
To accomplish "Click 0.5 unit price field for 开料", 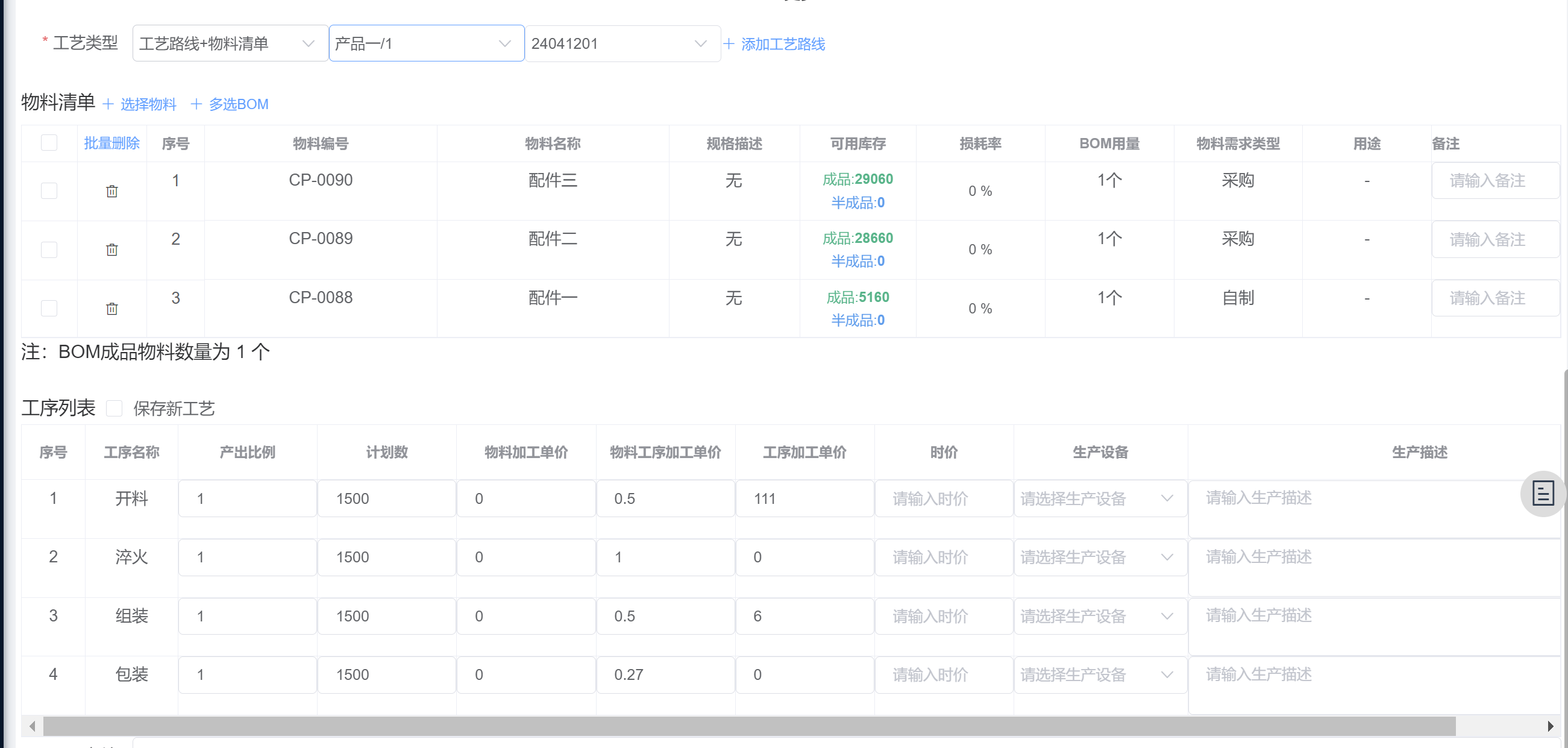I will point(665,498).
